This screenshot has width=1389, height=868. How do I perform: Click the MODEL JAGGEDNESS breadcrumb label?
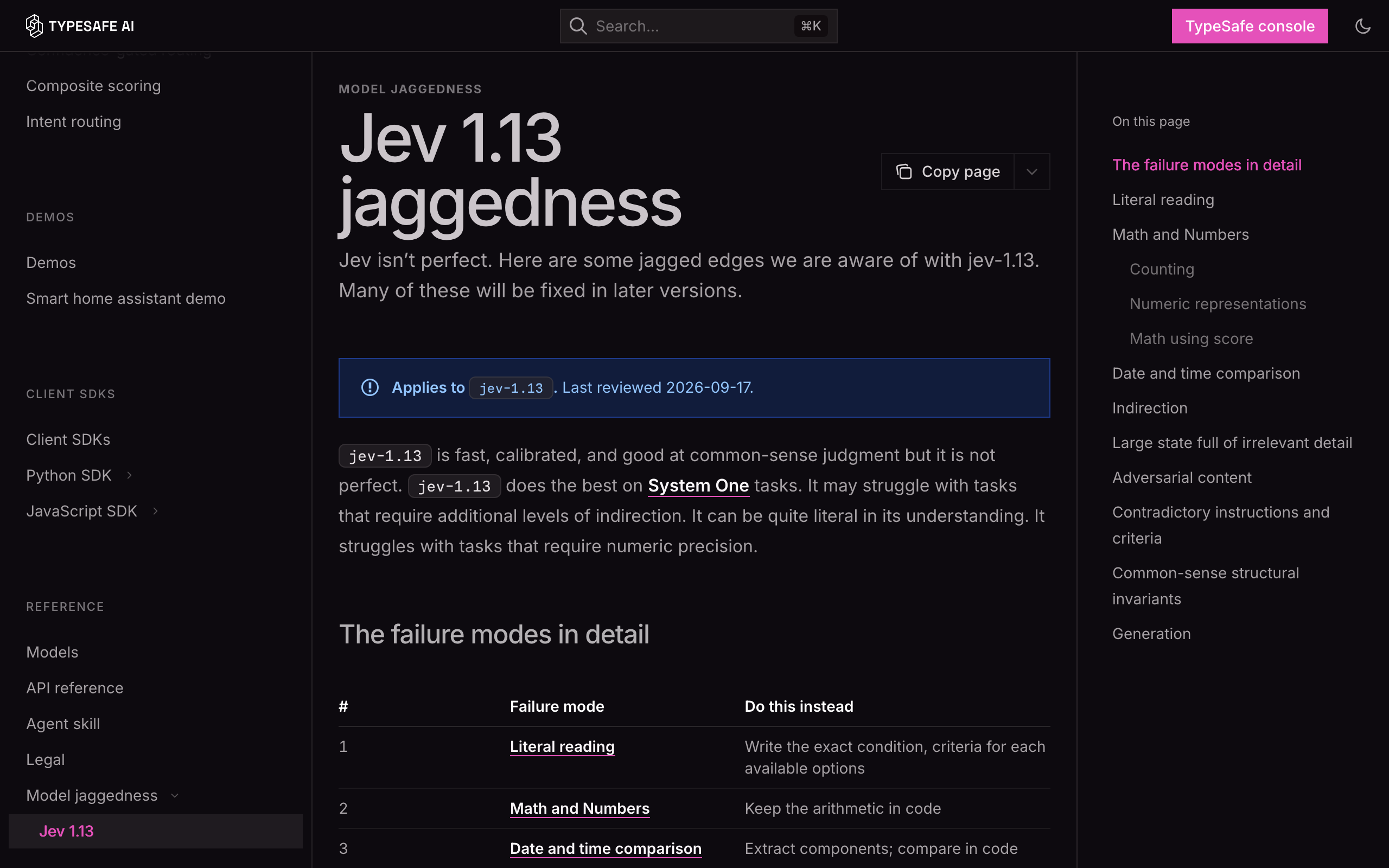[x=410, y=89]
